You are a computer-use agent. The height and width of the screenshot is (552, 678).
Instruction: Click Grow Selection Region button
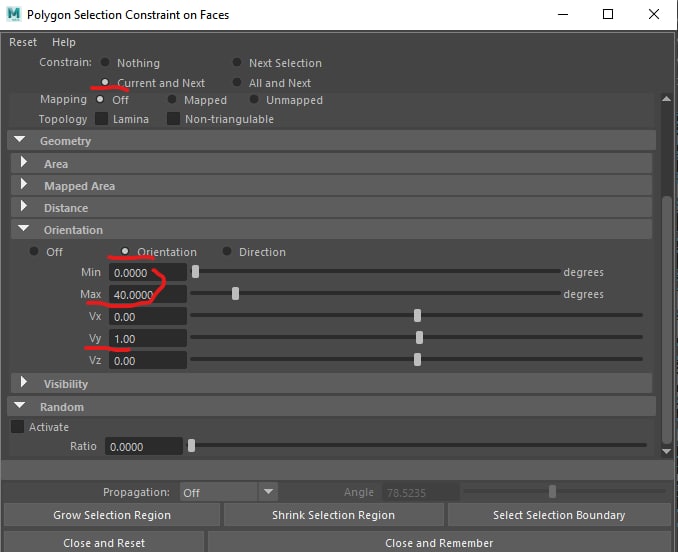(x=112, y=515)
